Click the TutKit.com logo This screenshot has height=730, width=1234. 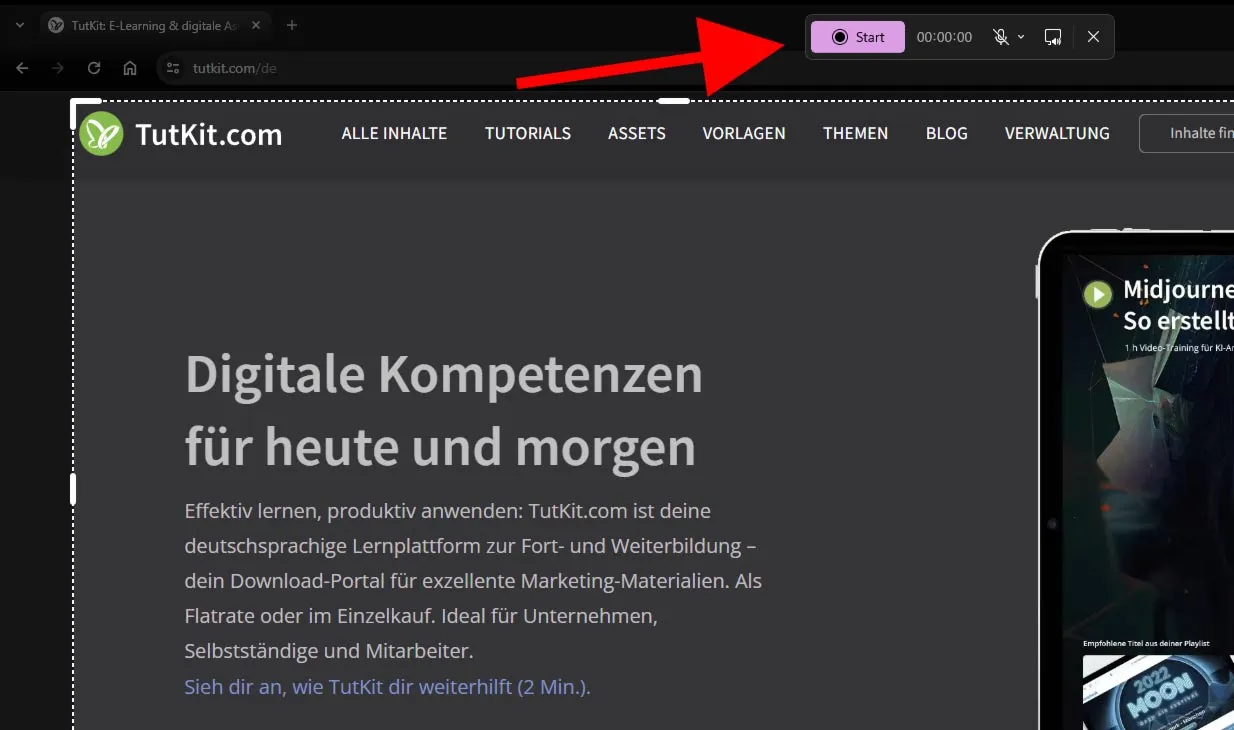click(181, 134)
